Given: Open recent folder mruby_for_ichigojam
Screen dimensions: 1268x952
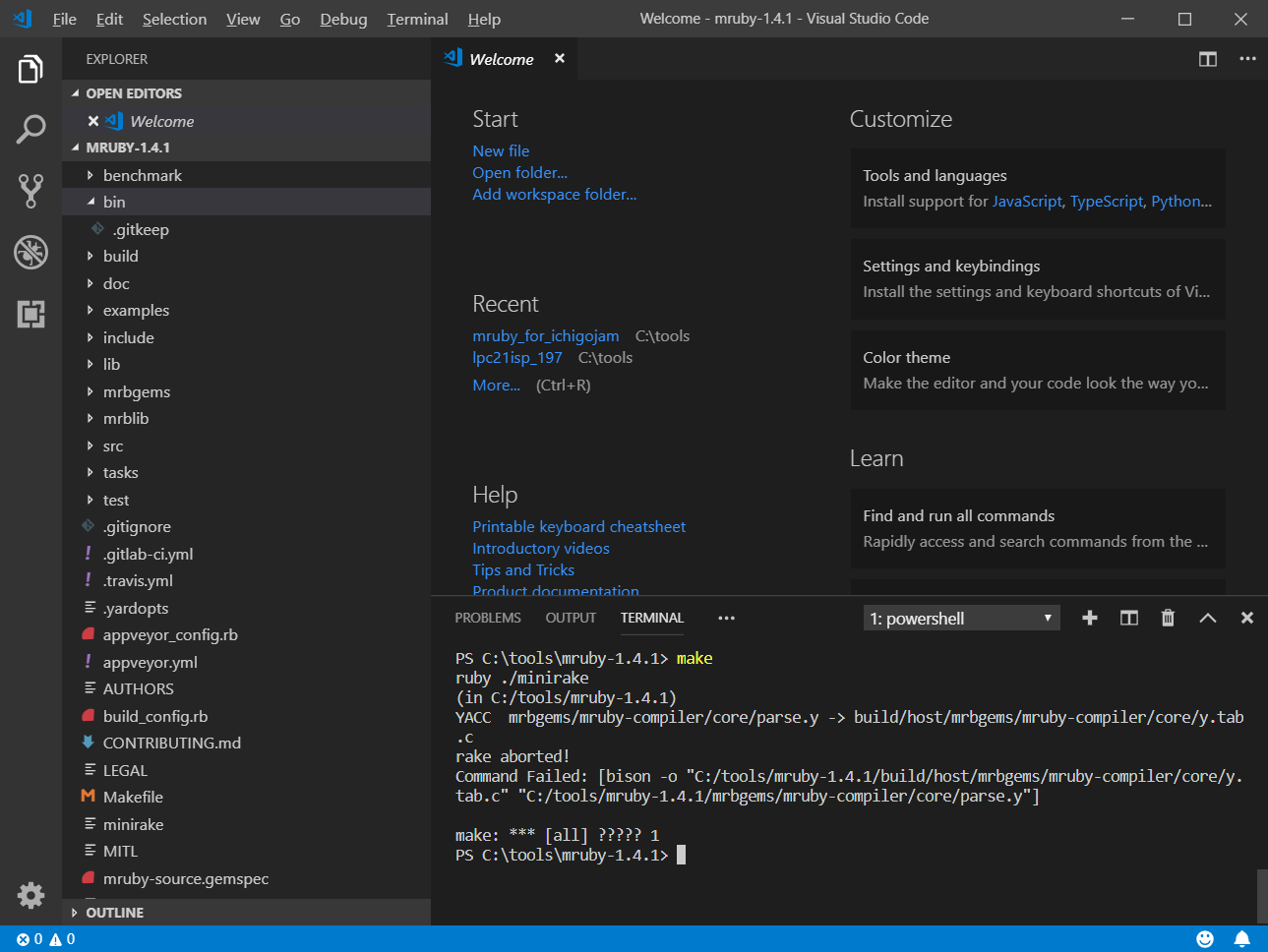Looking at the screenshot, I should click(546, 335).
